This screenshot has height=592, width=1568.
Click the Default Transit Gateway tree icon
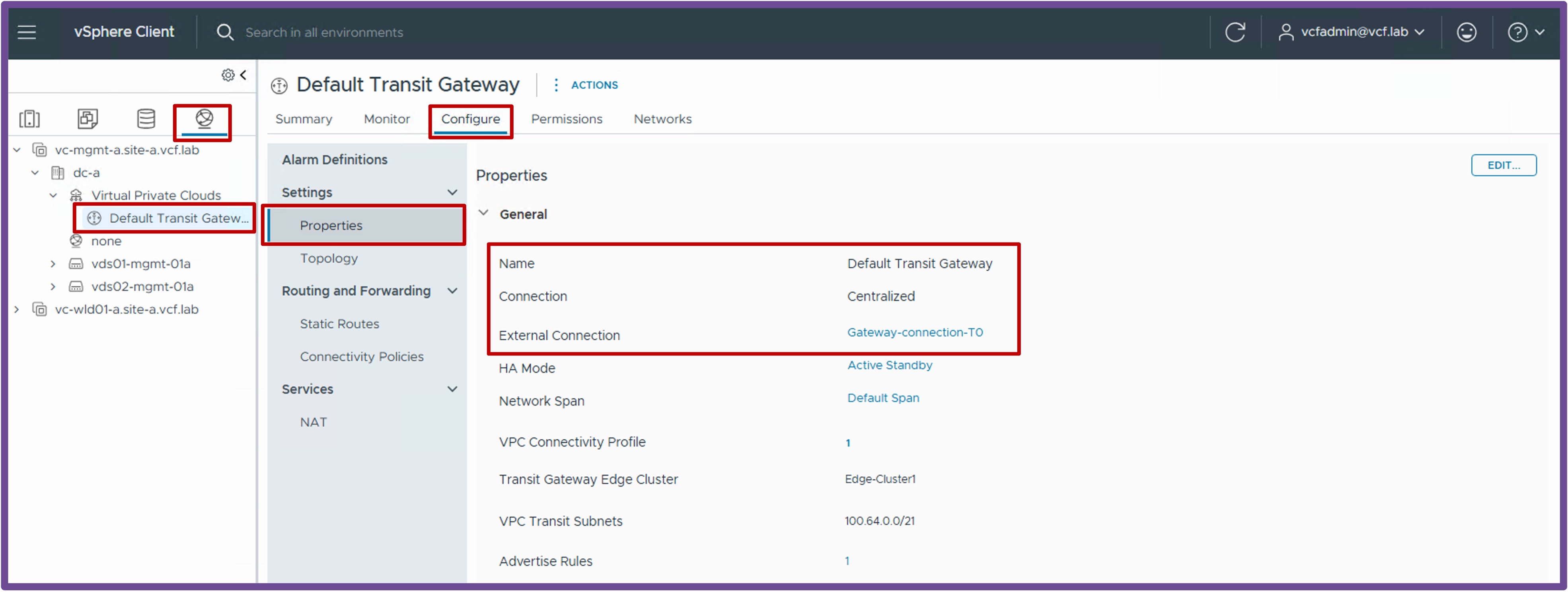tap(94, 218)
